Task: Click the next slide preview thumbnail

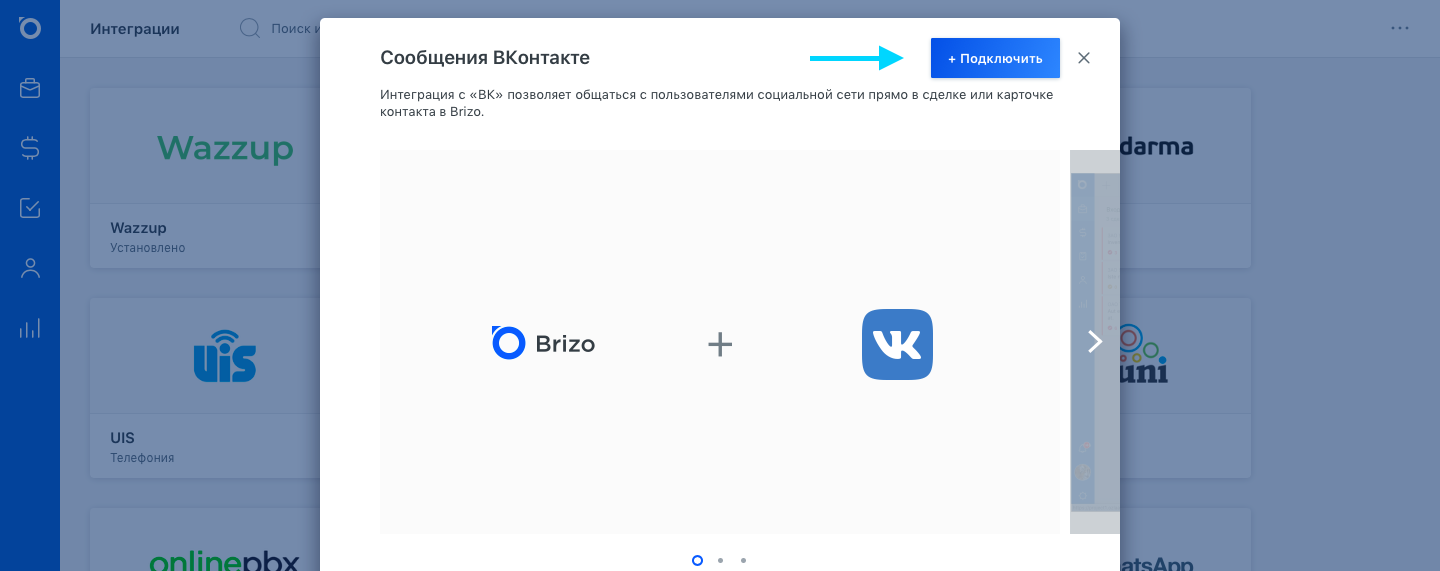Action: (1095, 342)
